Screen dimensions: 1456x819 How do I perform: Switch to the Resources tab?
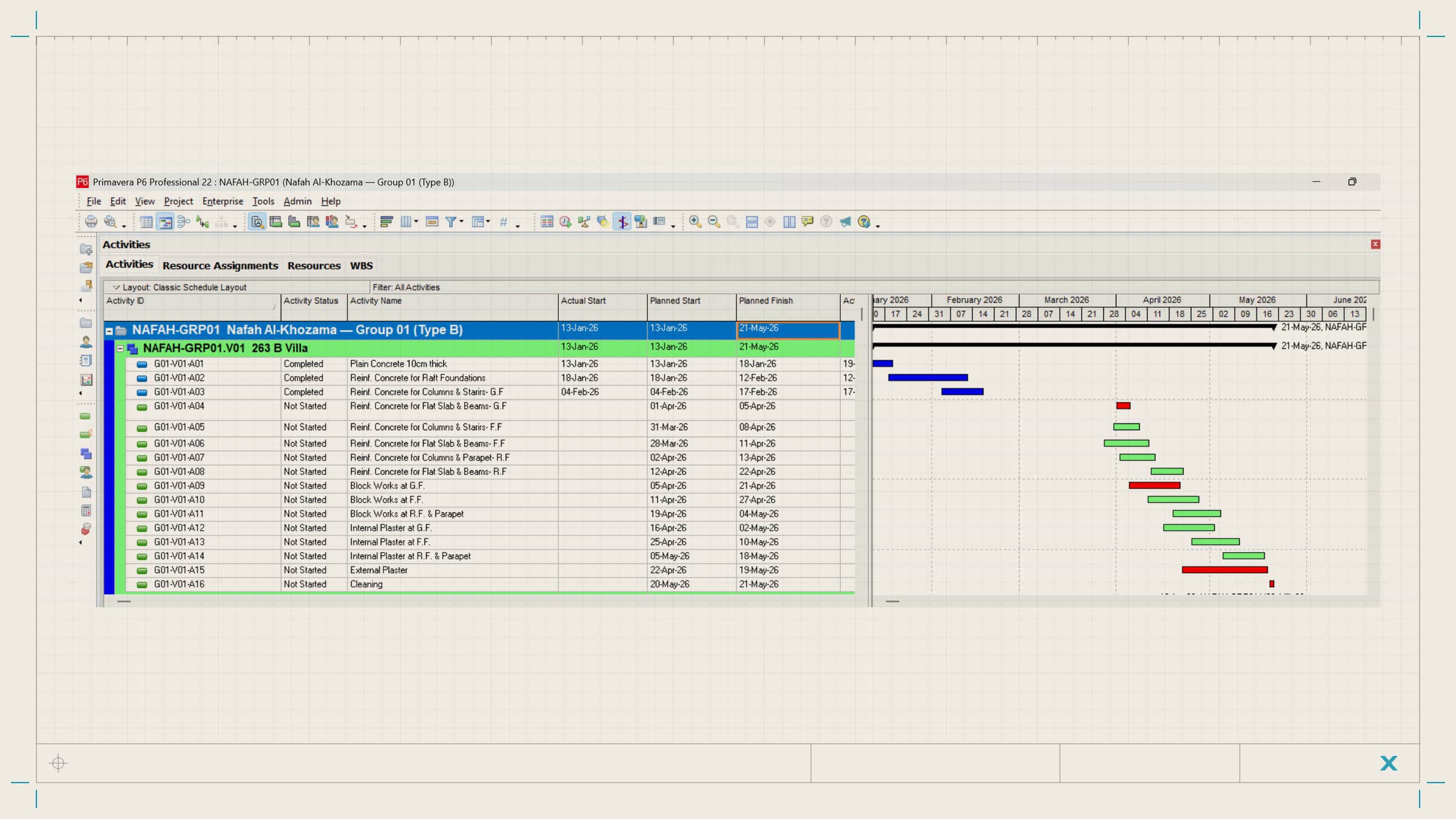(x=314, y=266)
